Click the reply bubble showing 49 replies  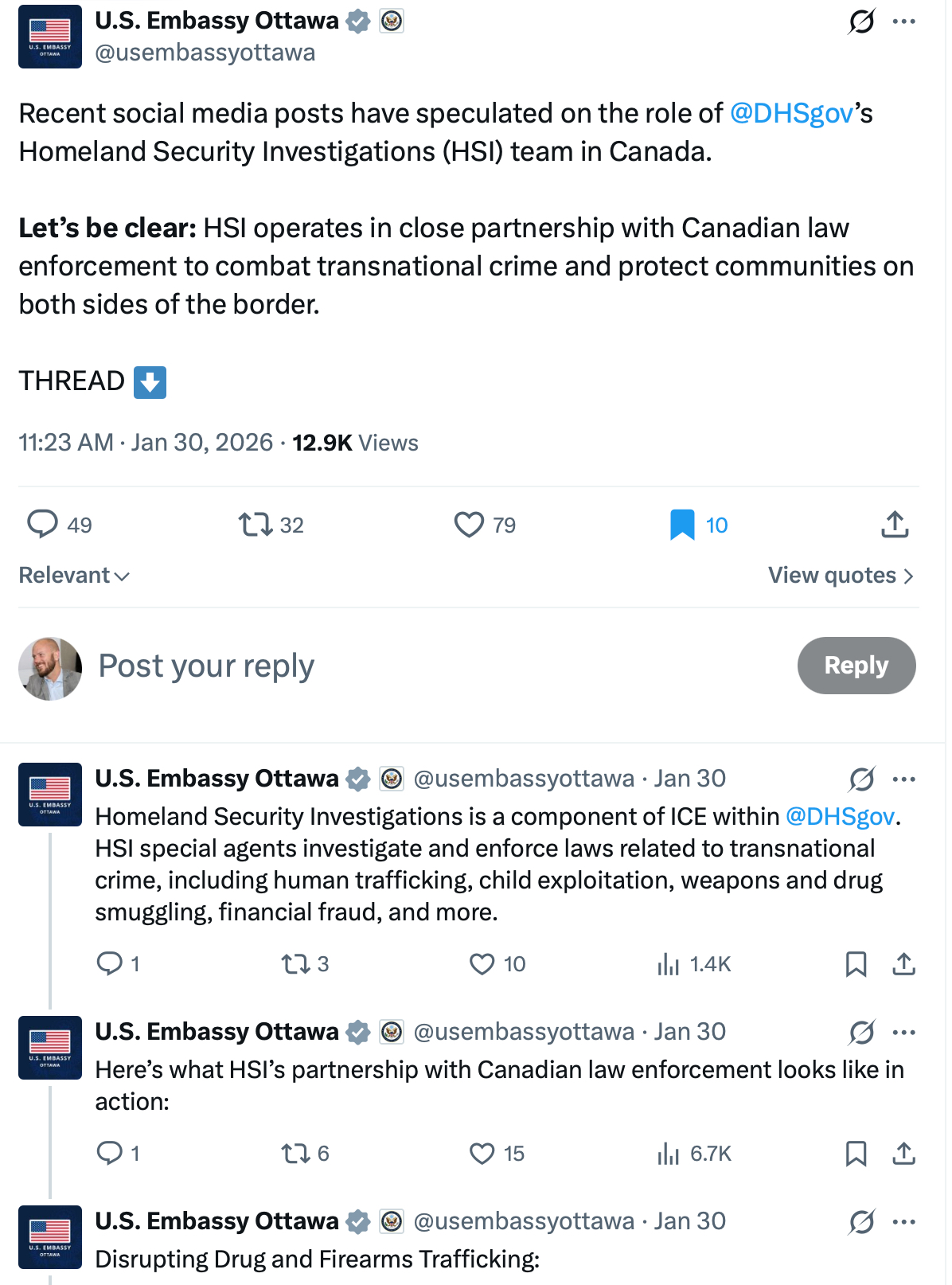point(43,525)
